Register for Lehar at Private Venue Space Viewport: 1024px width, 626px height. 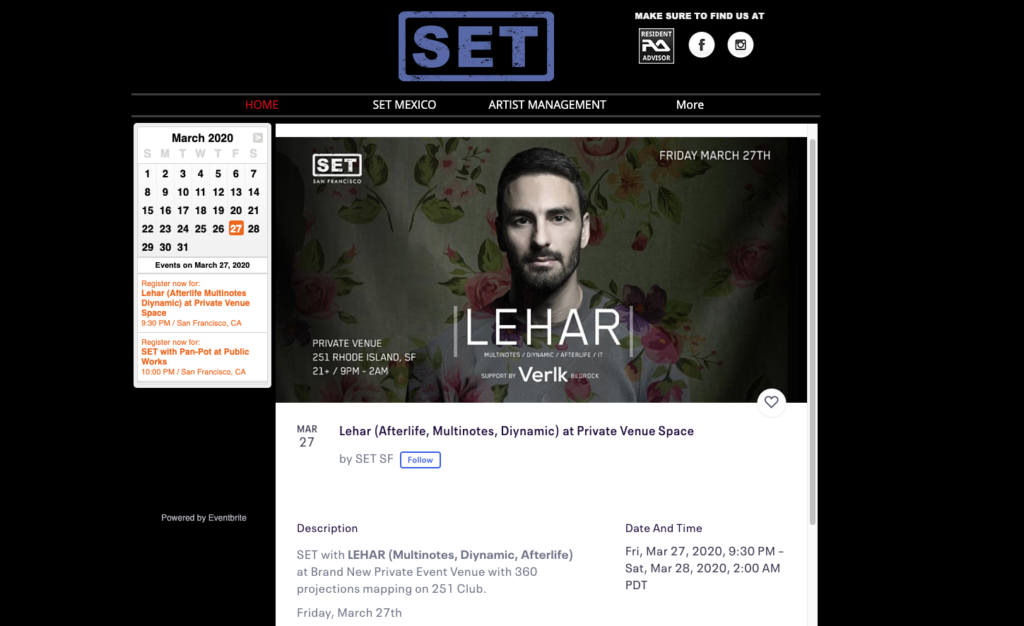[195, 303]
